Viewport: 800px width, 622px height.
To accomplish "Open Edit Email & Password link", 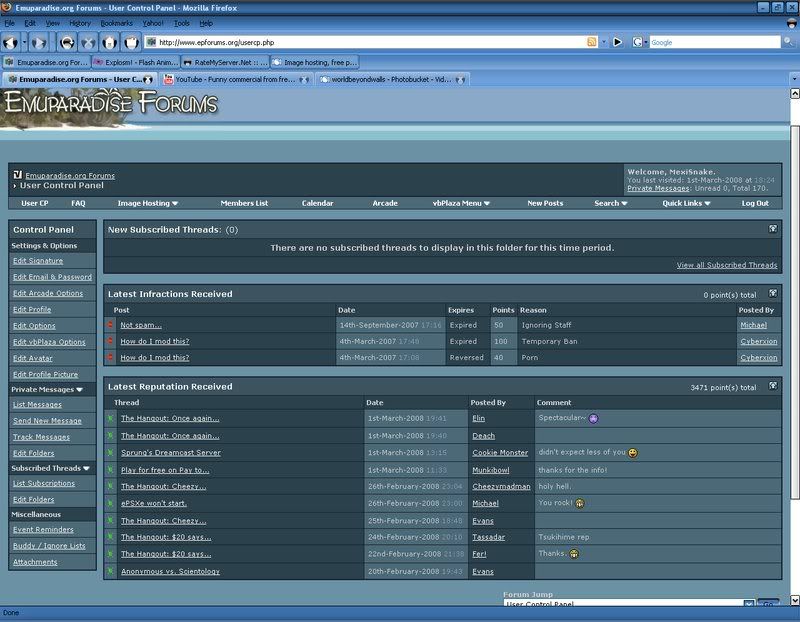I will [53, 277].
